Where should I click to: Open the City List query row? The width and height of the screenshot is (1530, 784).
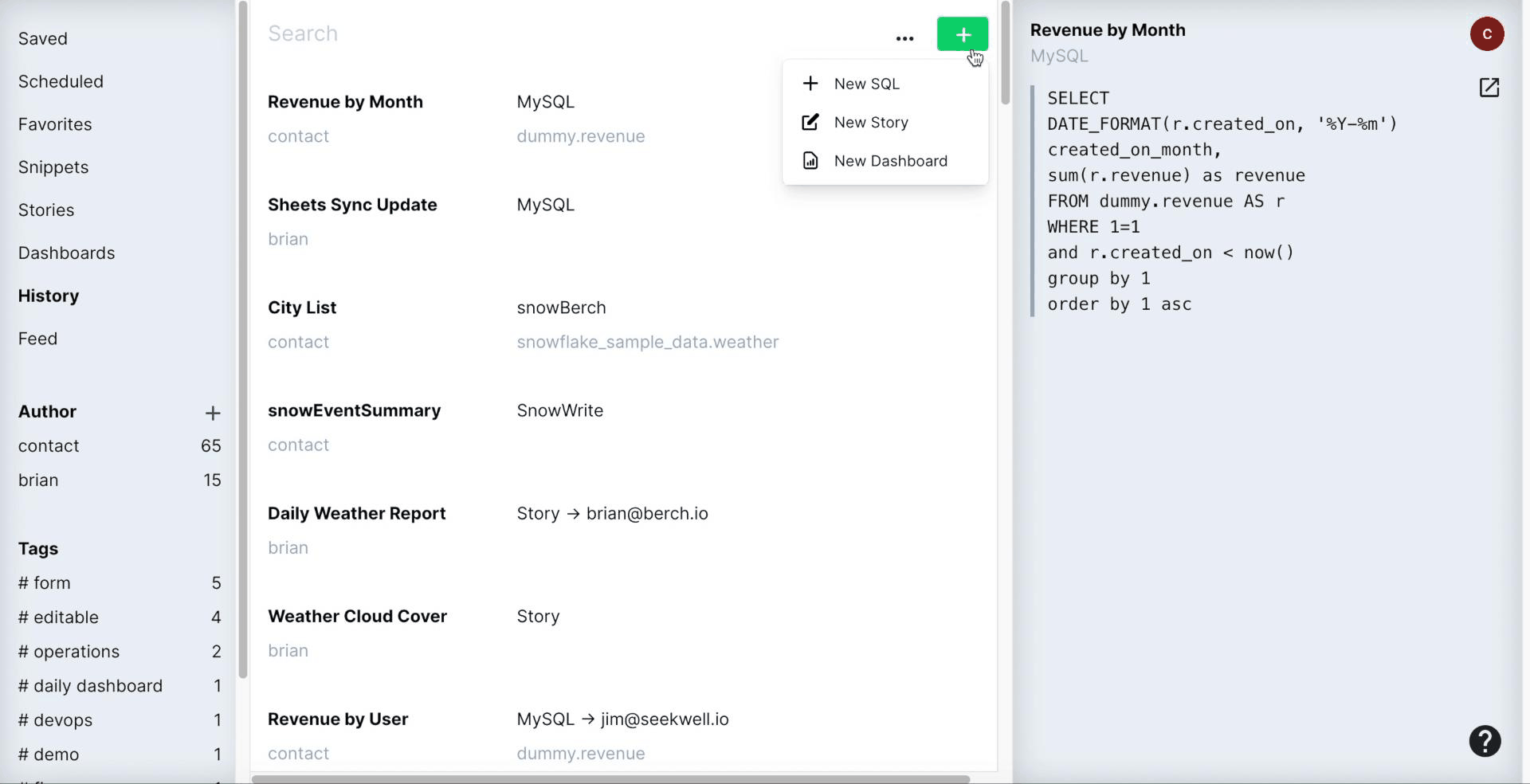(x=302, y=308)
